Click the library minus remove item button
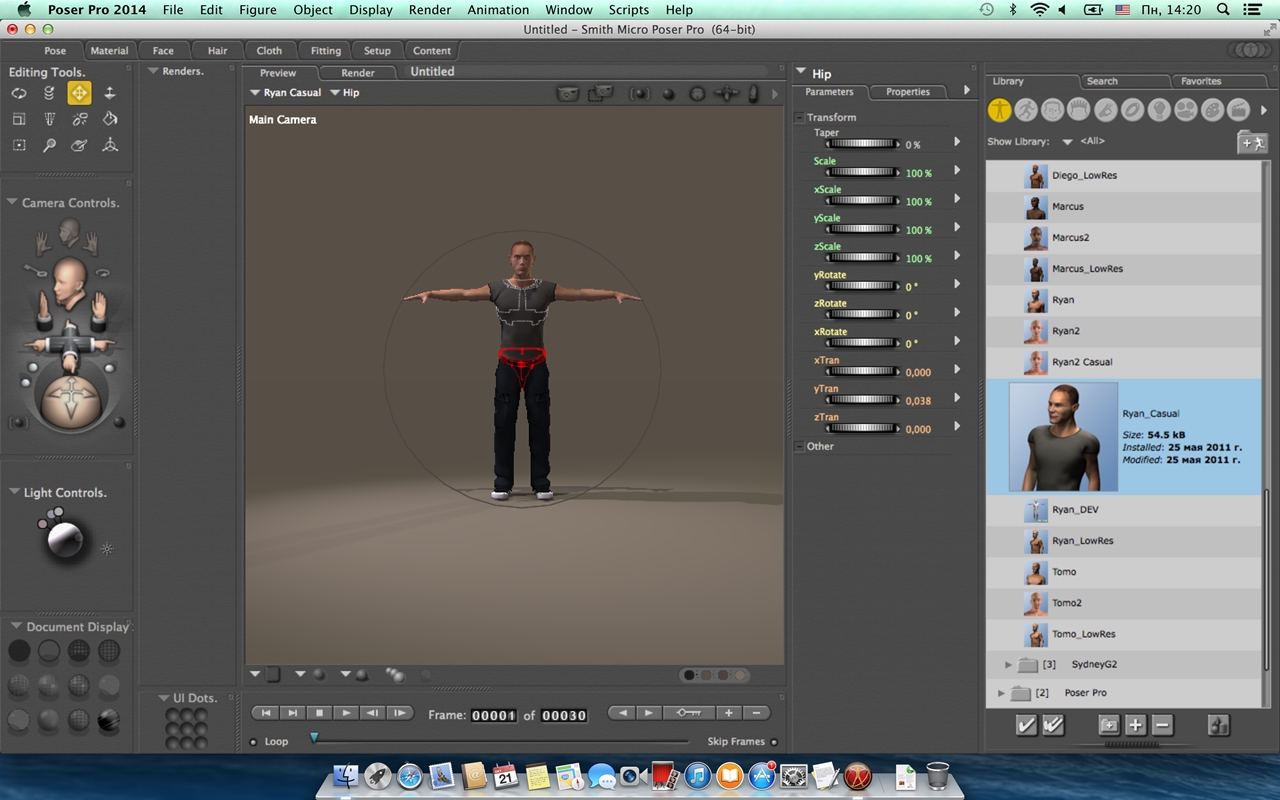Viewport: 1280px width, 800px height. click(1162, 726)
